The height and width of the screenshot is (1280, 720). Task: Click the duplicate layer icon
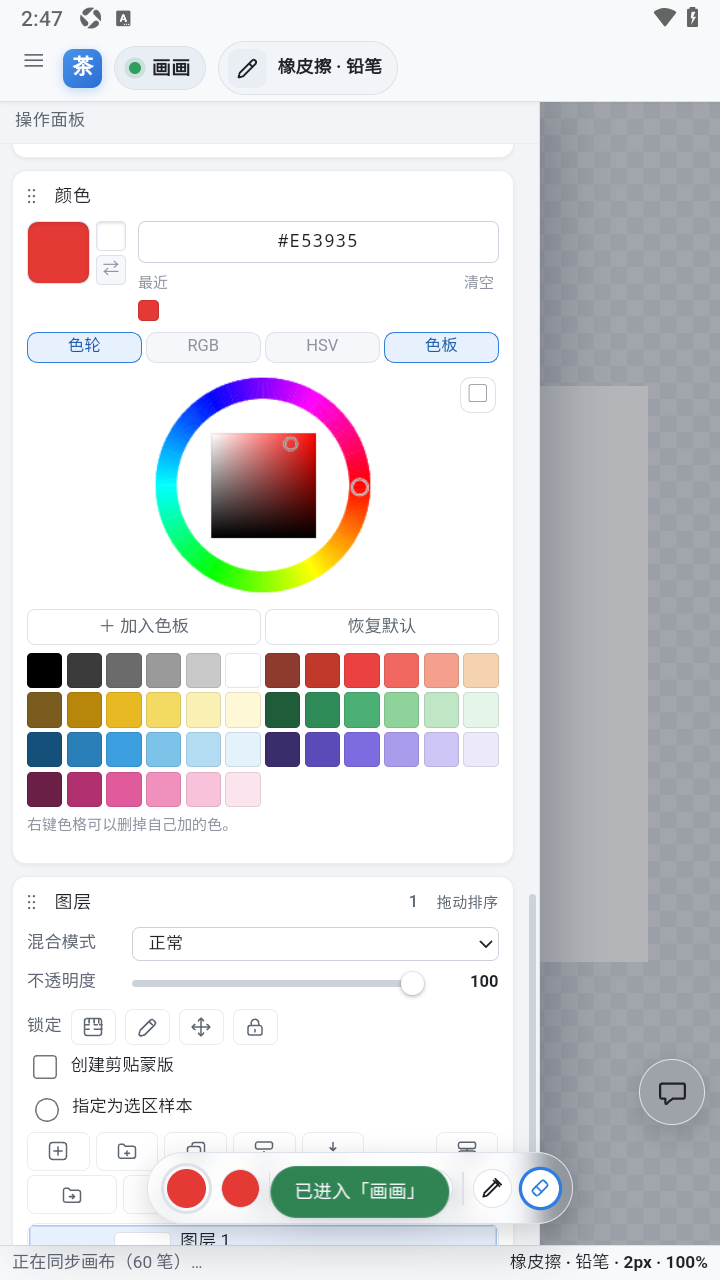195,1149
